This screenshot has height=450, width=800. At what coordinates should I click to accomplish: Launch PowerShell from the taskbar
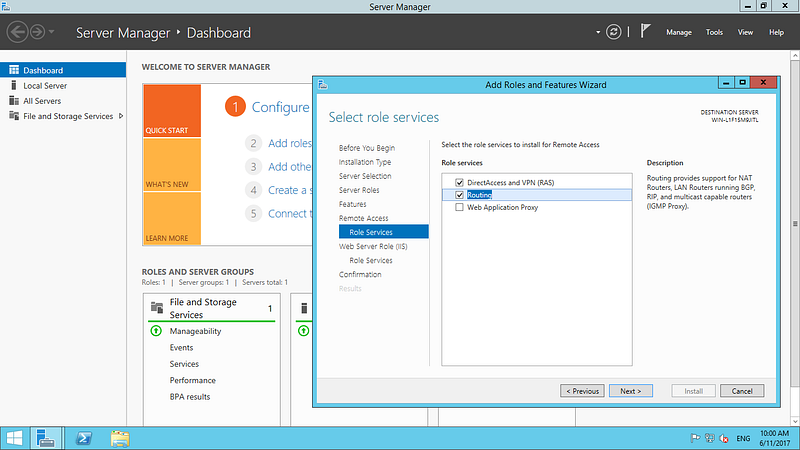pyautogui.click(x=84, y=438)
